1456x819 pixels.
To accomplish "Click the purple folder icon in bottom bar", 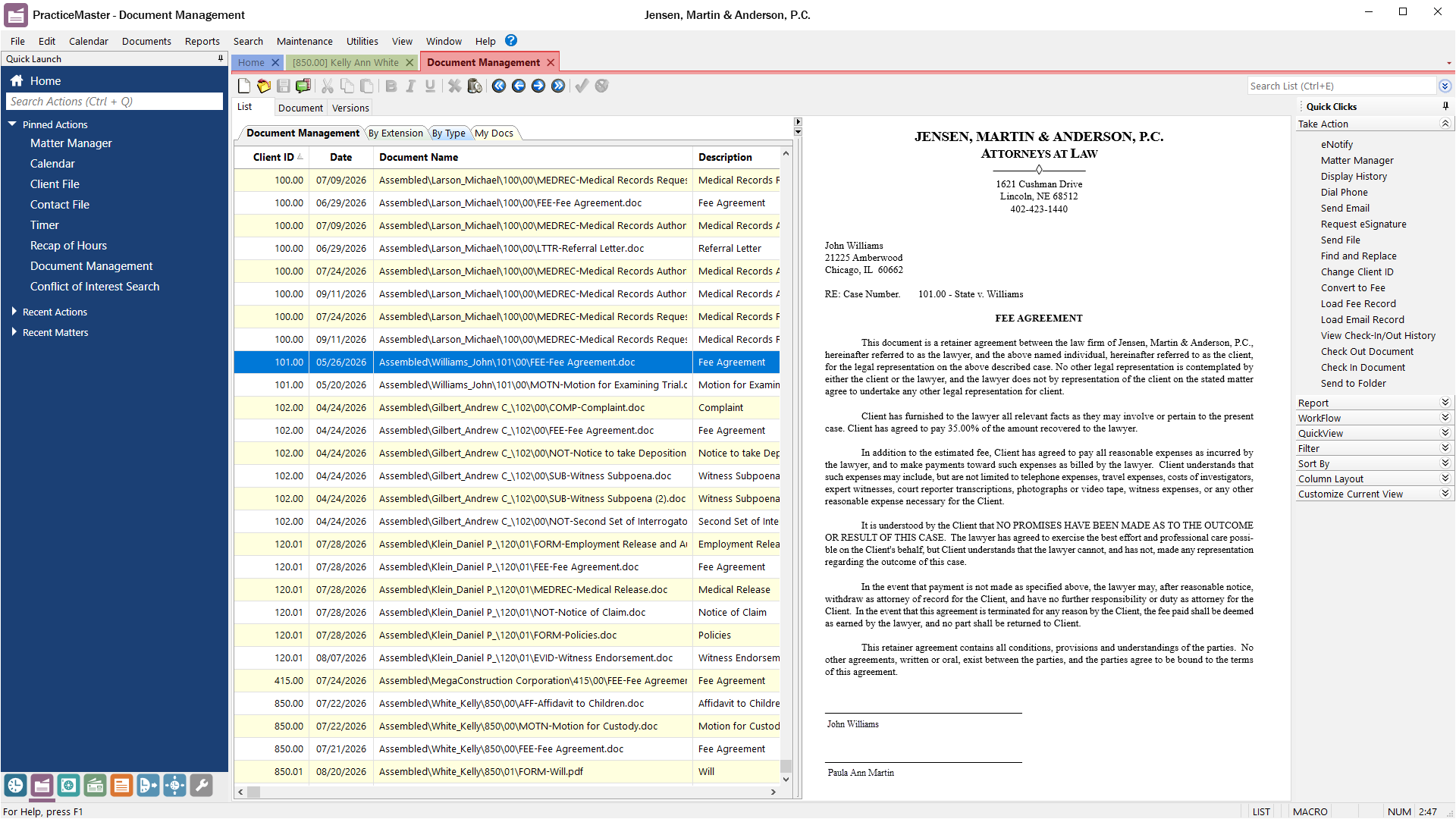I will coord(42,786).
